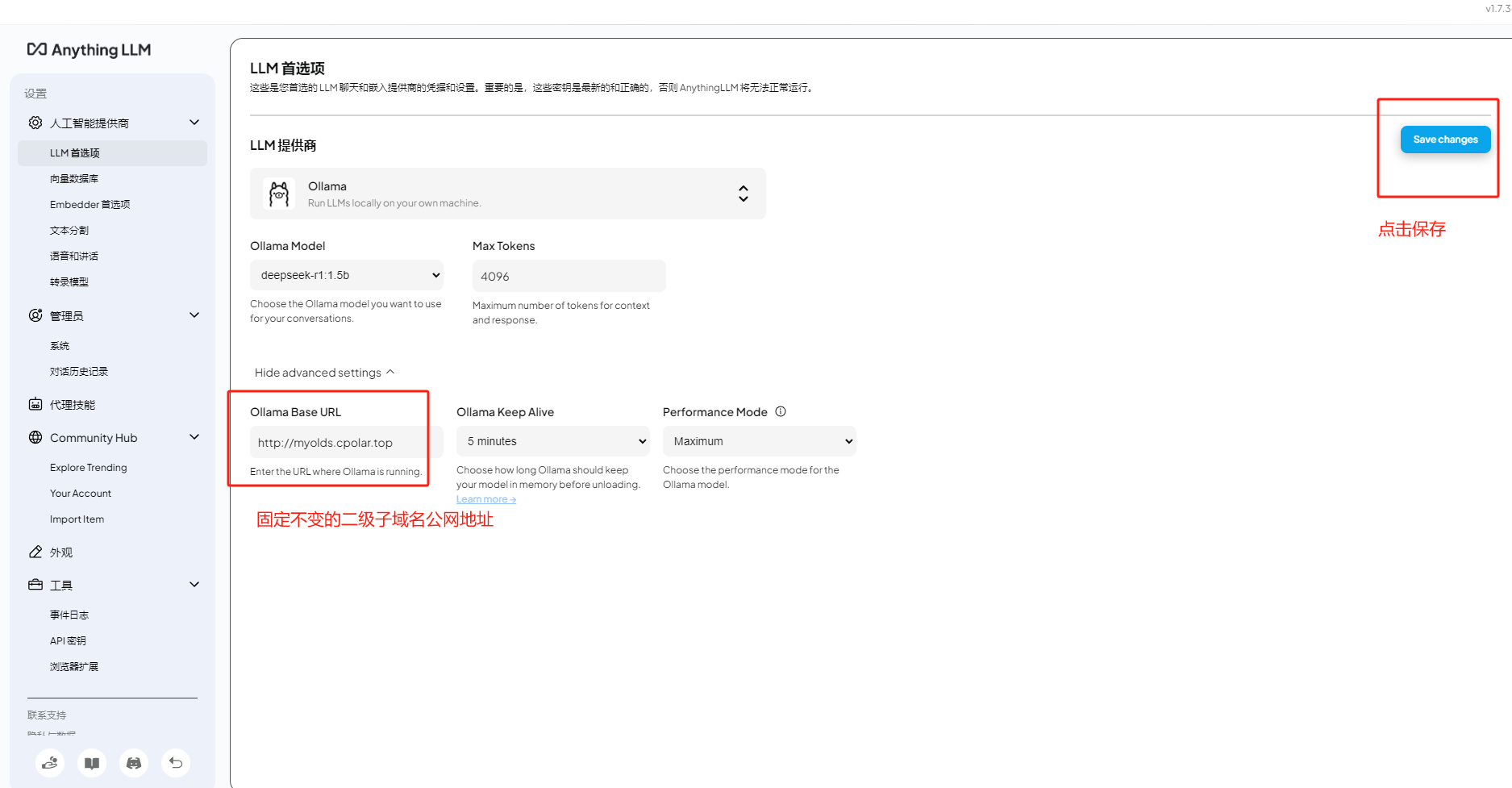Screen dimensions: 1512x788
Task: Open 向量数据库 settings page
Action: (x=74, y=179)
